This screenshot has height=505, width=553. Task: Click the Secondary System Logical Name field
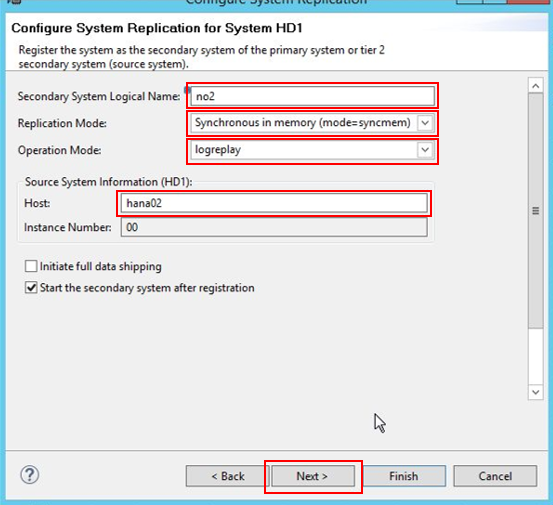(x=312, y=96)
